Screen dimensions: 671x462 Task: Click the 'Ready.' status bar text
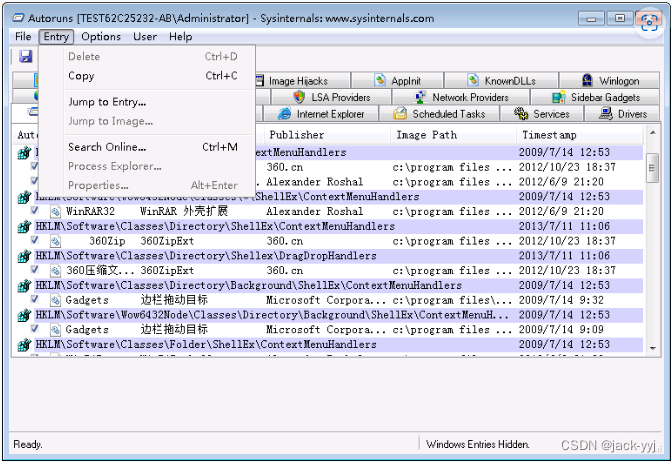28,444
